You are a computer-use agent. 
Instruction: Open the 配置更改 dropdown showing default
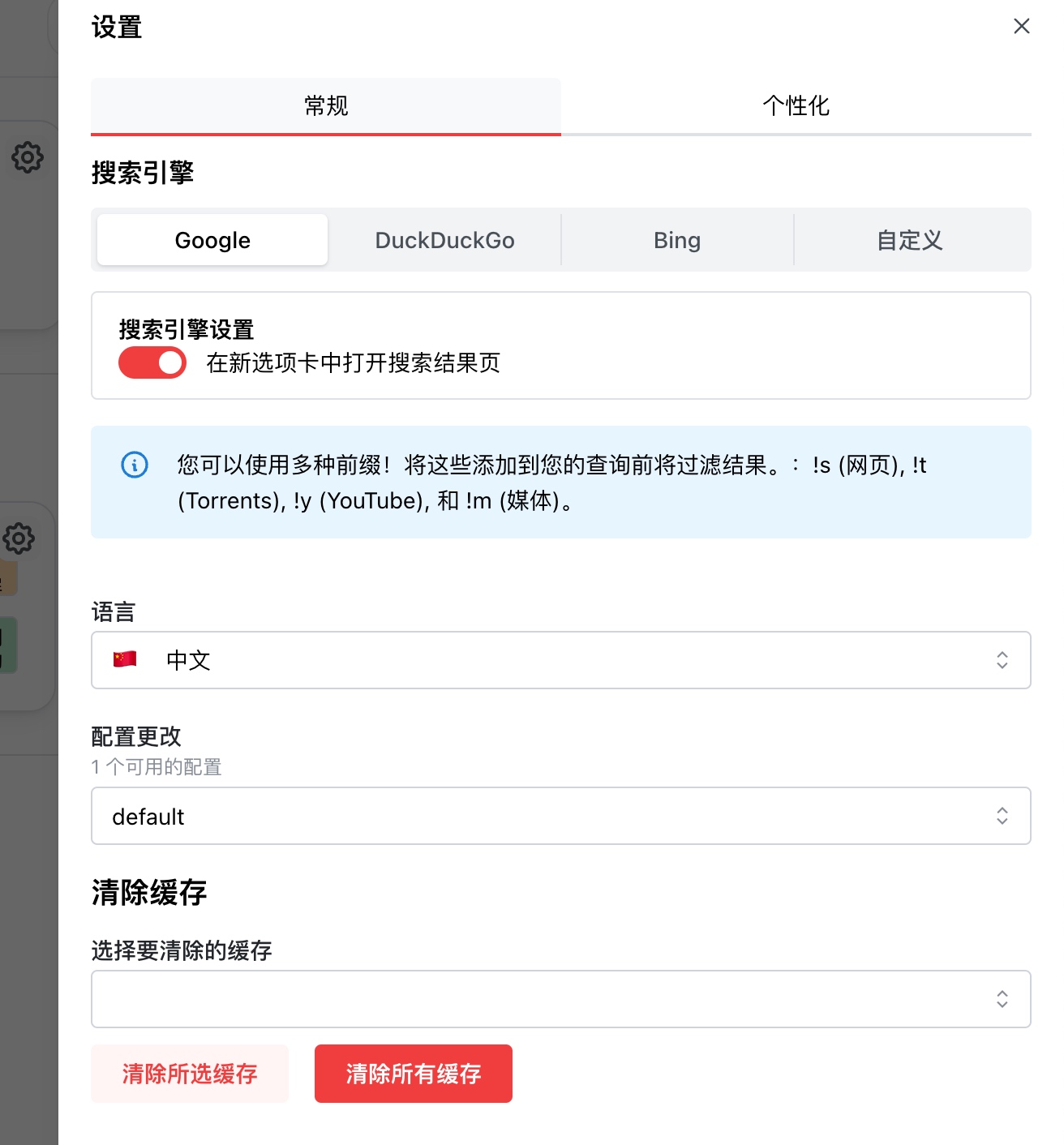[561, 816]
